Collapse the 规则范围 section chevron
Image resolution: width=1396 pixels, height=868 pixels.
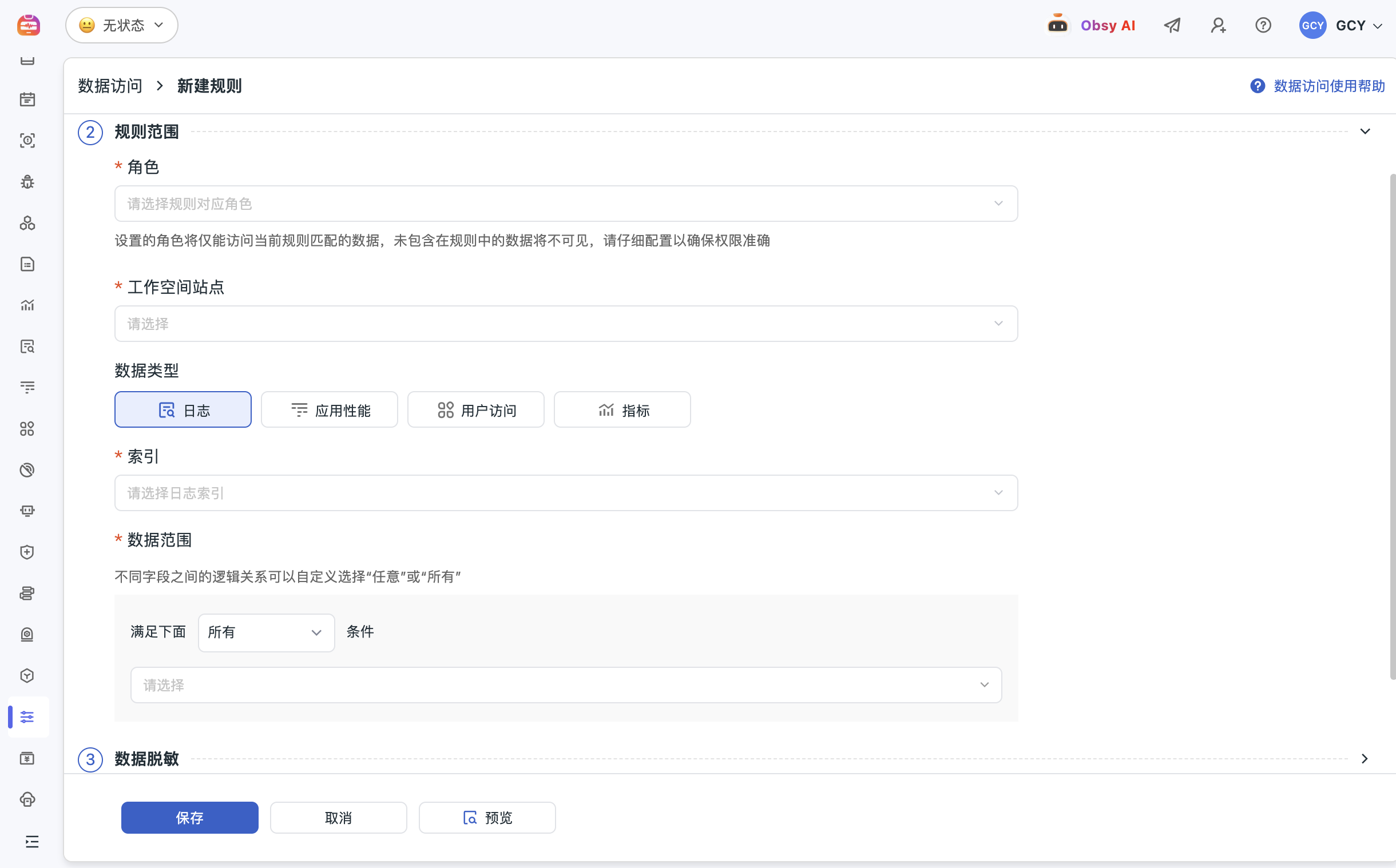click(1365, 132)
